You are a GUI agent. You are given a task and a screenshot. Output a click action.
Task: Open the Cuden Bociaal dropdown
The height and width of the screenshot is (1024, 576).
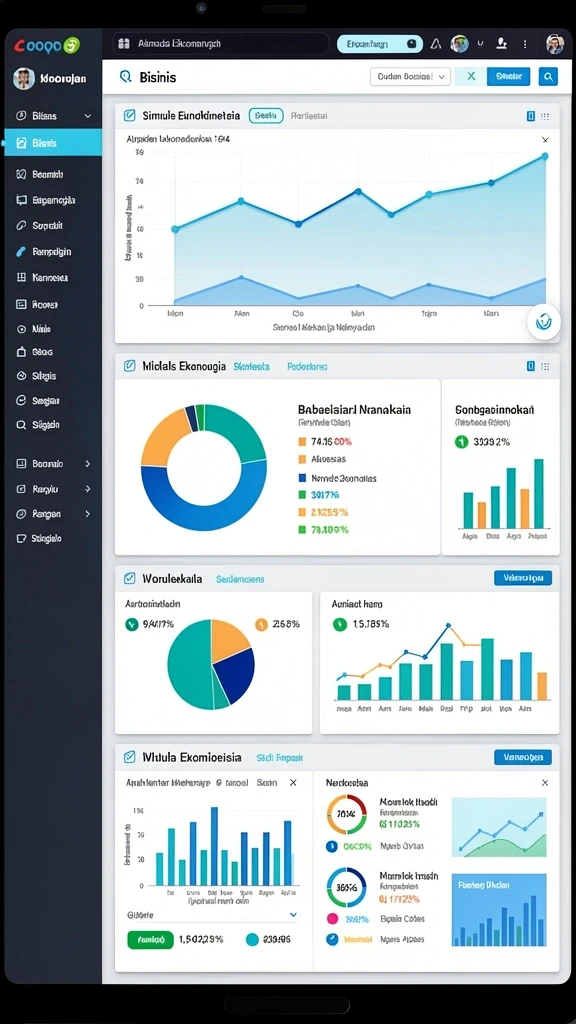click(410, 76)
